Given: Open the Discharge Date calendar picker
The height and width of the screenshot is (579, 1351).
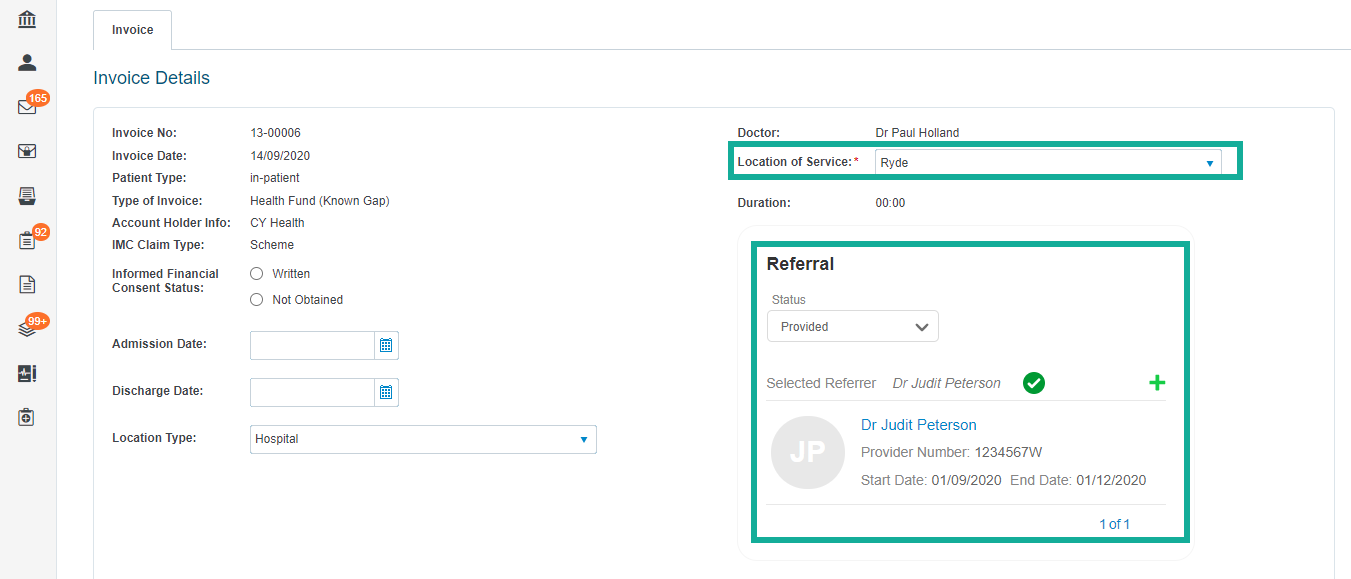Looking at the screenshot, I should [386, 393].
